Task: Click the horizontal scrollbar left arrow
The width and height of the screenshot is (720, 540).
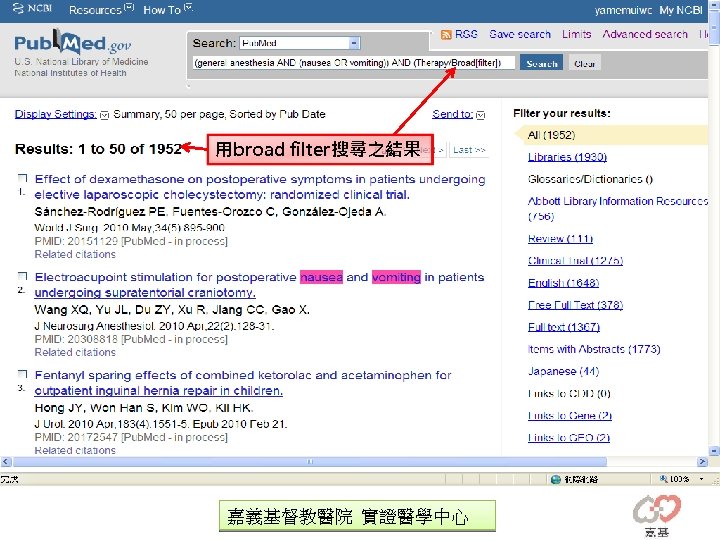Action: [6, 461]
